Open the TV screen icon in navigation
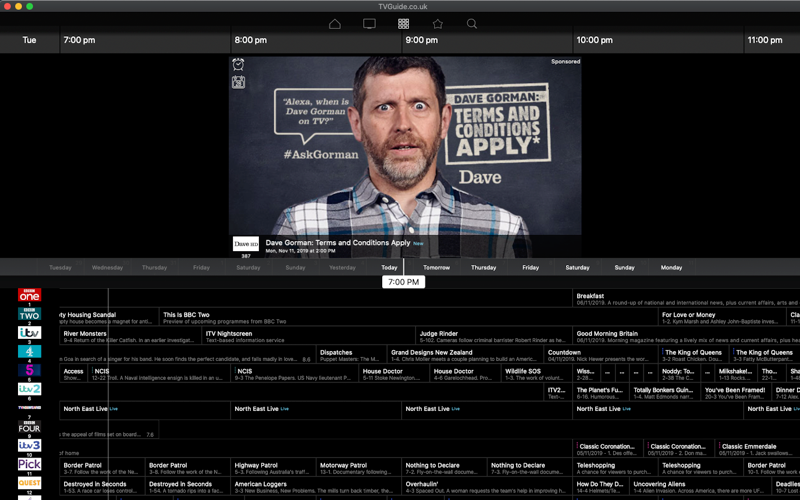This screenshot has height=500, width=800. 369,24
